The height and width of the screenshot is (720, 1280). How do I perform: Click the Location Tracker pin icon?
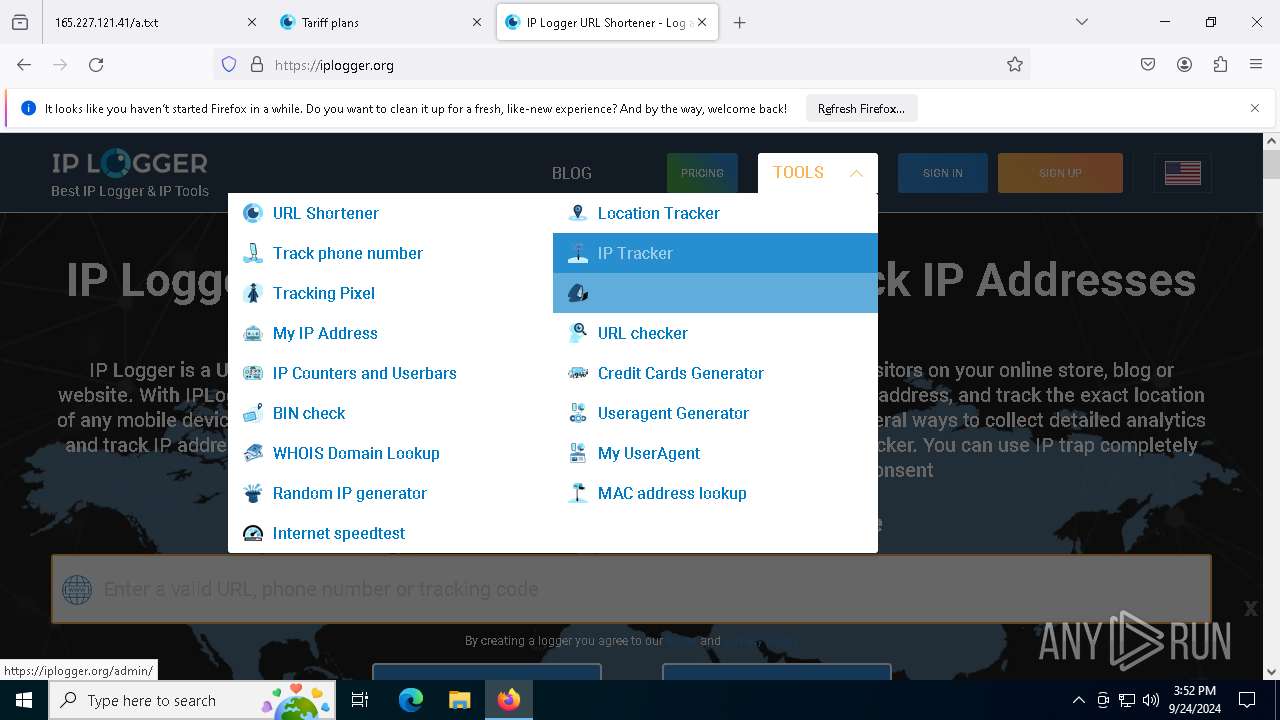578,213
